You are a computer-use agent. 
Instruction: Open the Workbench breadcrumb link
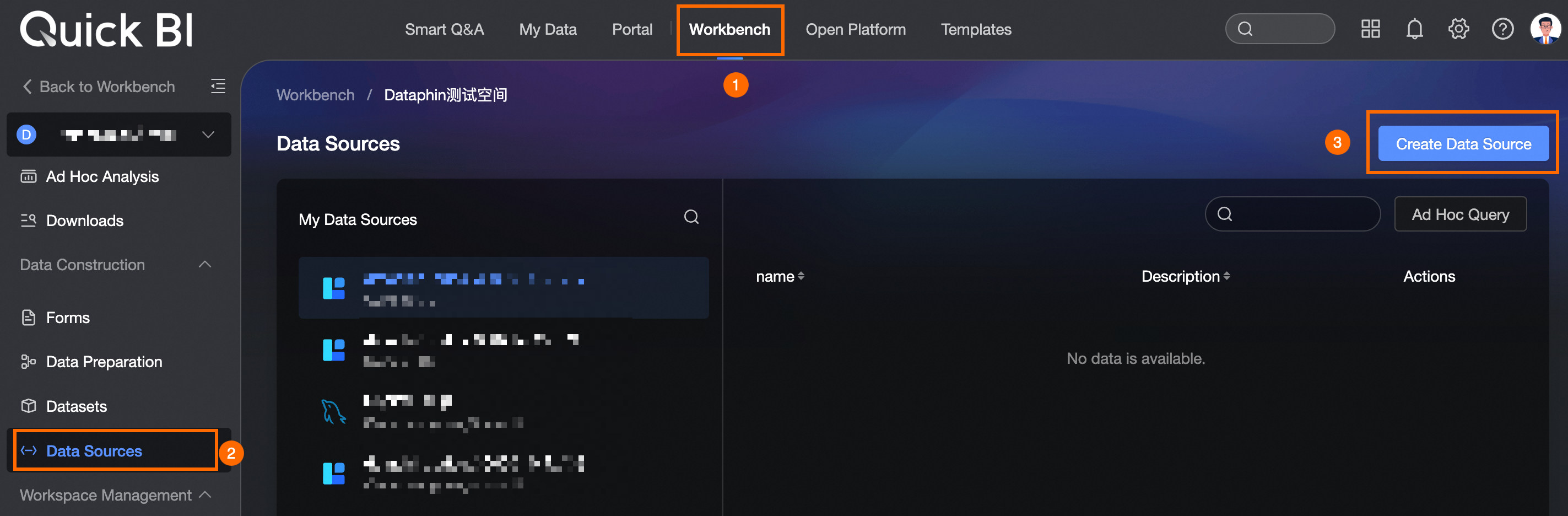click(x=315, y=94)
